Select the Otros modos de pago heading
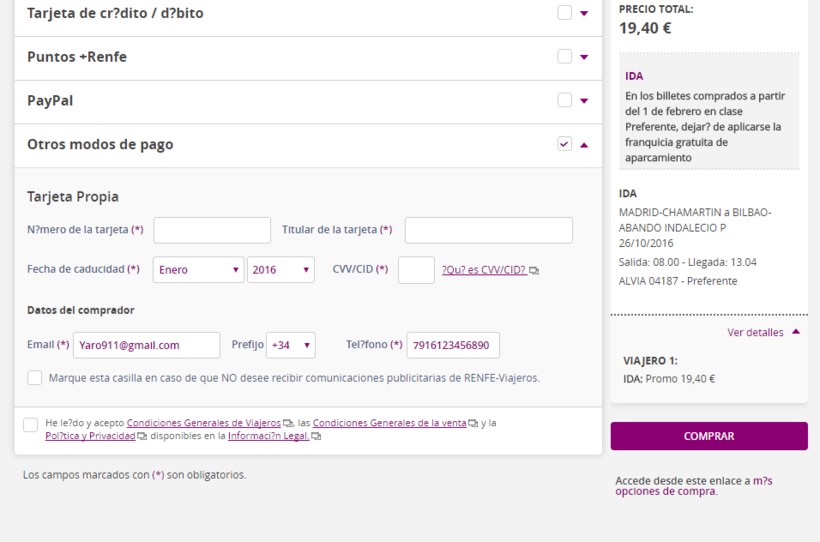Screen dimensions: 820x542 (100, 144)
